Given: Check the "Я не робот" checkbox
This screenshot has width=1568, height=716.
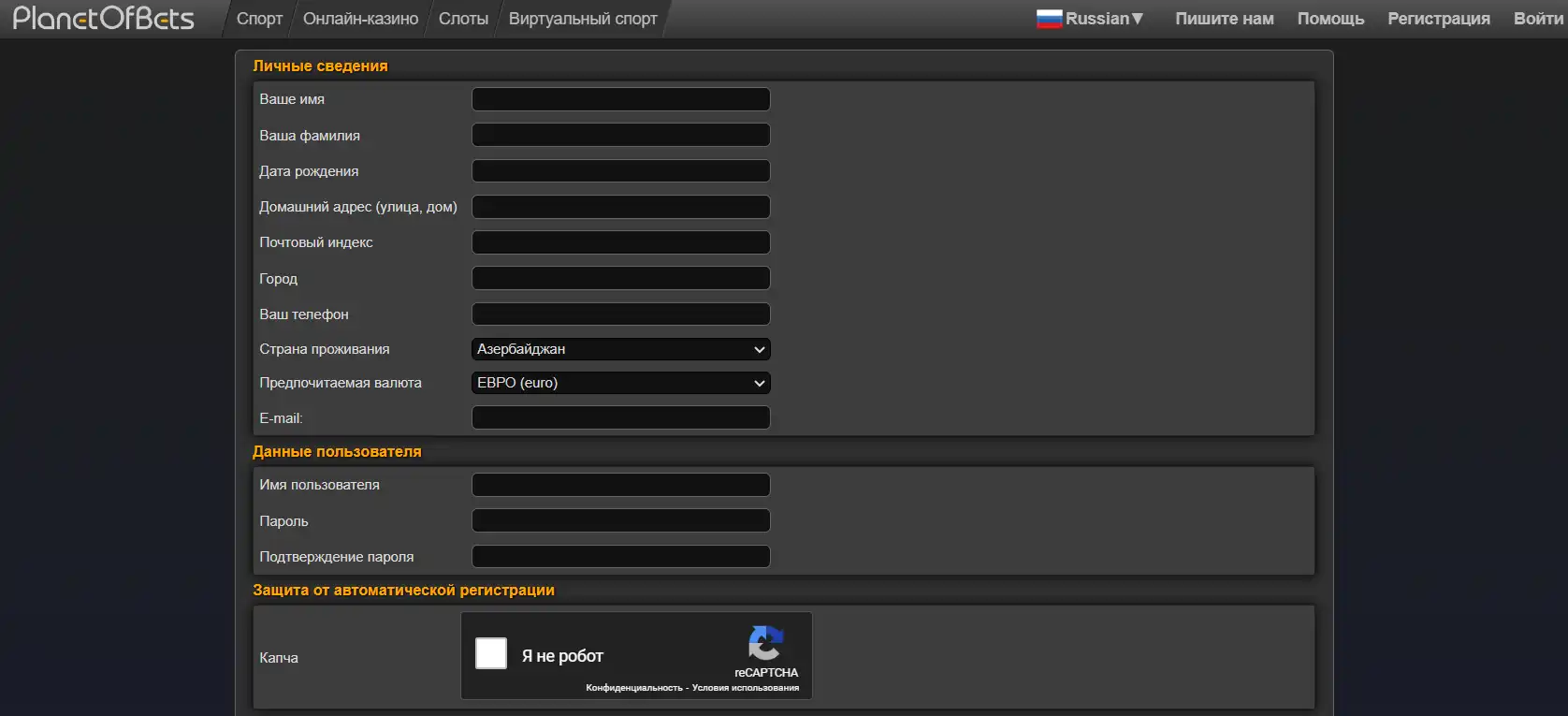Looking at the screenshot, I should (491, 653).
